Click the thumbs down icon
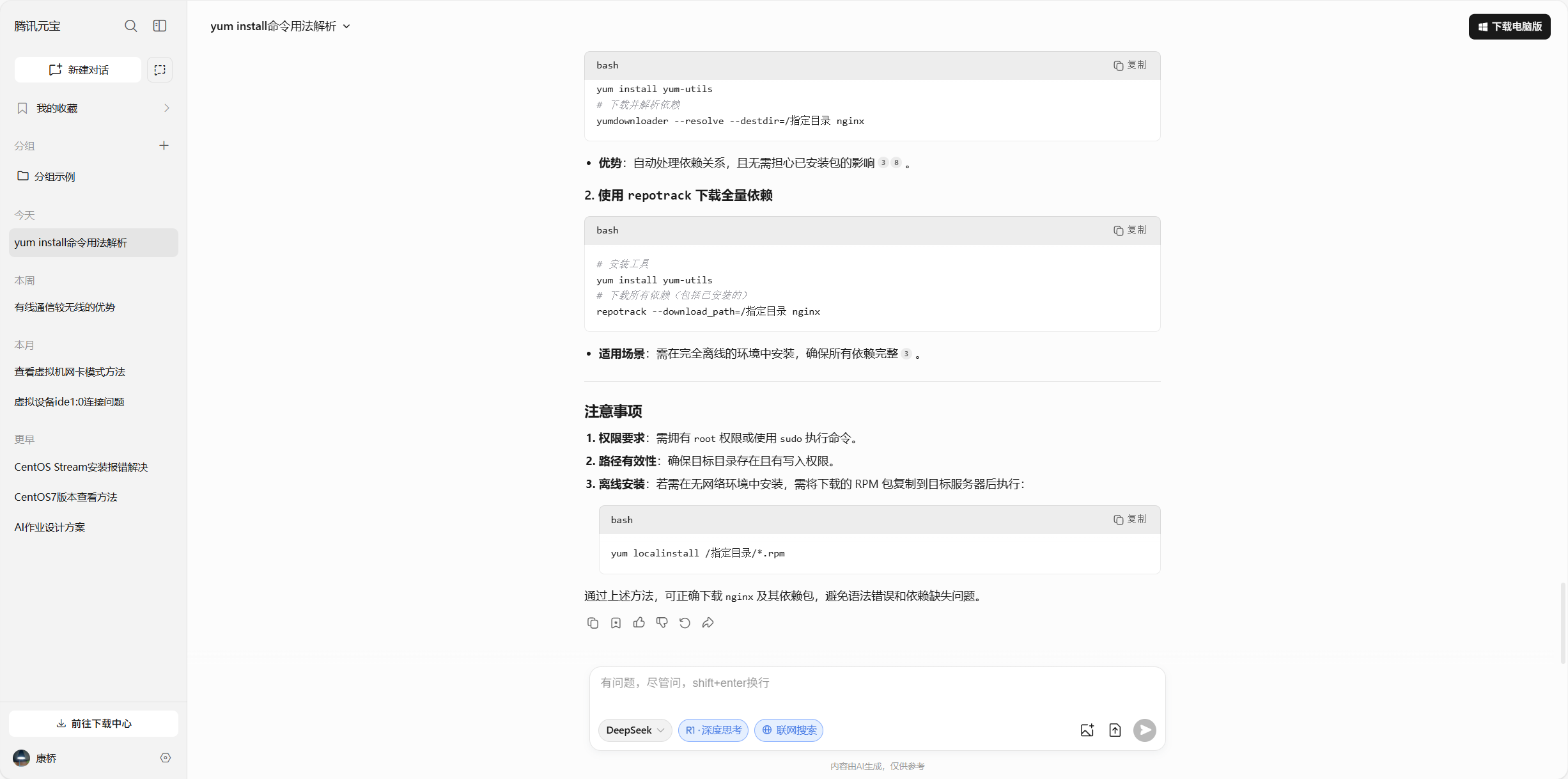Image resolution: width=1568 pixels, height=779 pixels. [662, 622]
